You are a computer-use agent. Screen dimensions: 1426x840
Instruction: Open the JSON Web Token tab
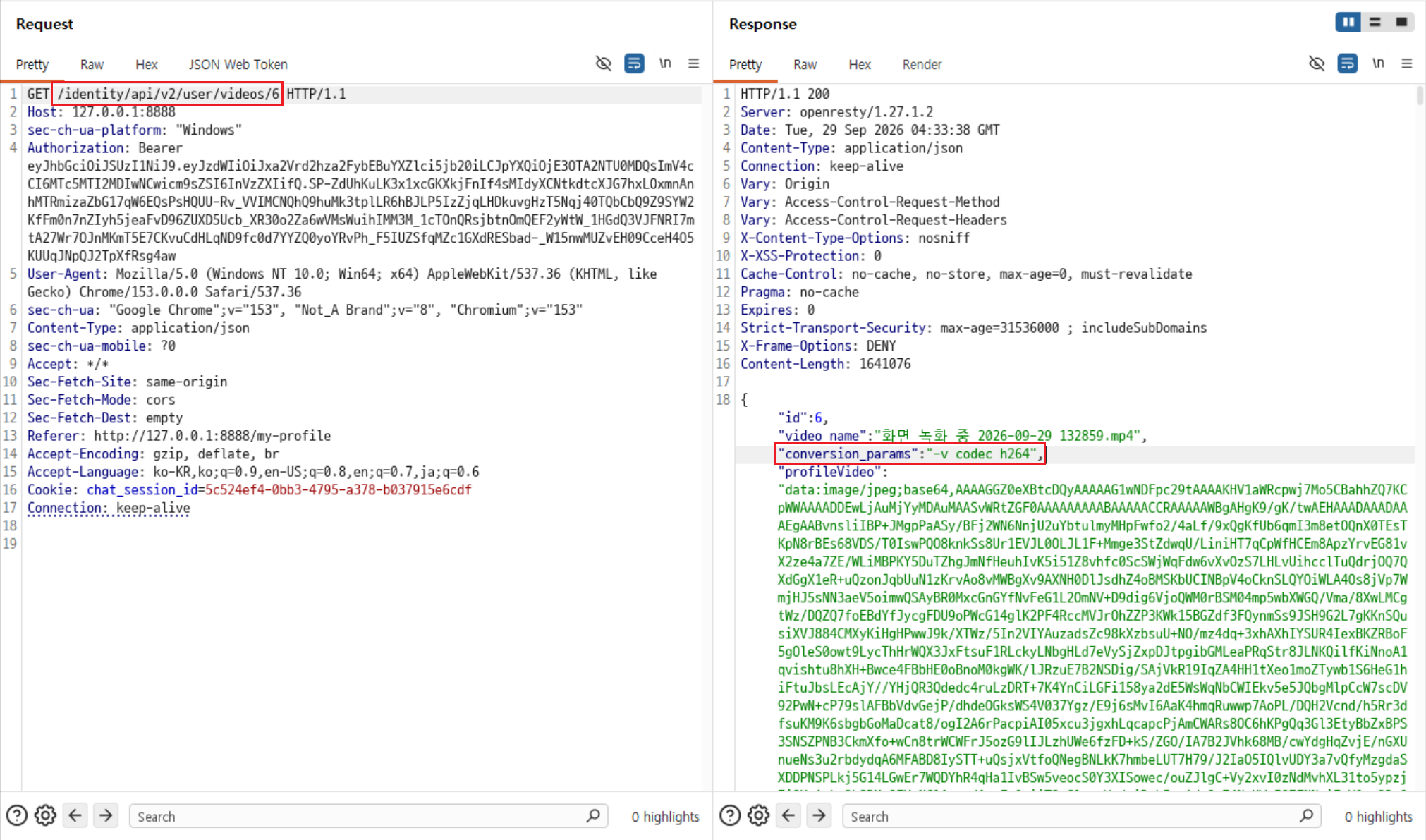(x=238, y=64)
